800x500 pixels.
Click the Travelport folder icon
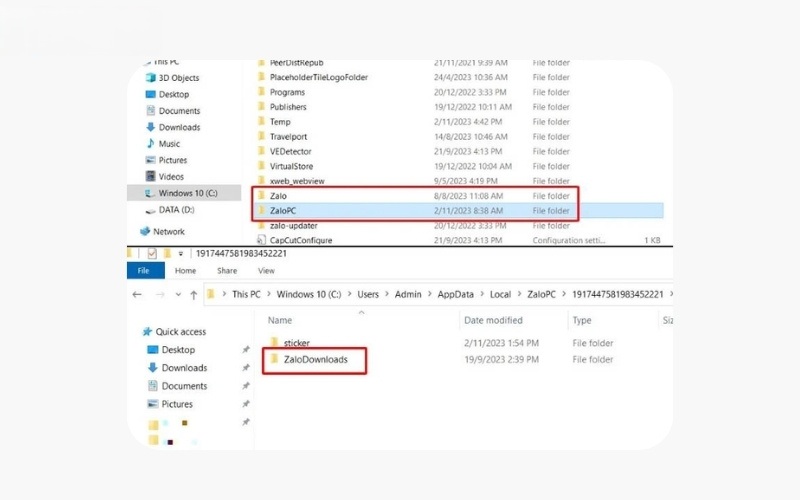[x=262, y=136]
